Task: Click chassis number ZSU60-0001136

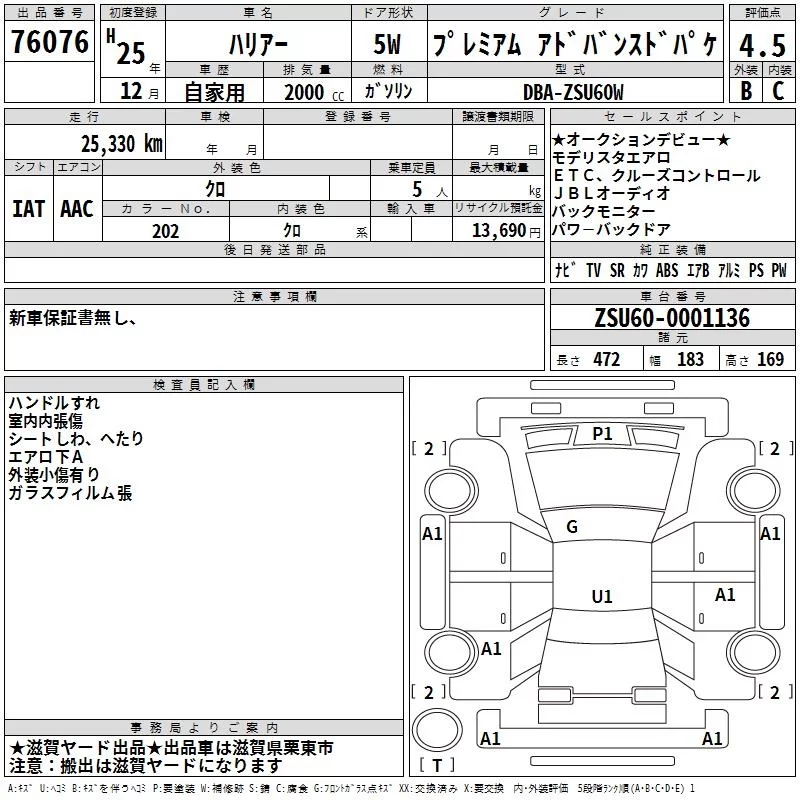Action: click(672, 318)
